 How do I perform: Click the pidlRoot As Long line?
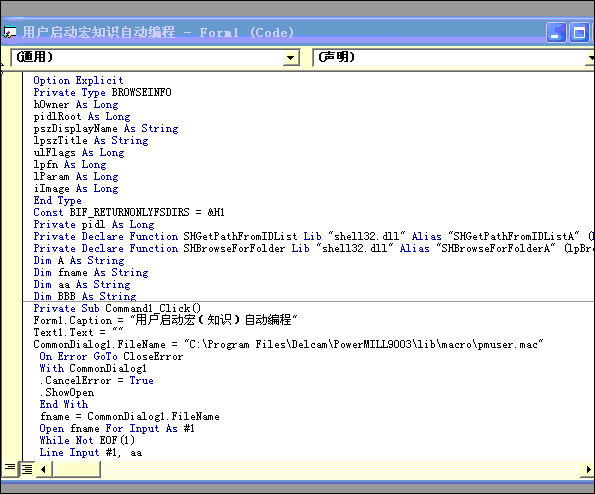pos(82,116)
